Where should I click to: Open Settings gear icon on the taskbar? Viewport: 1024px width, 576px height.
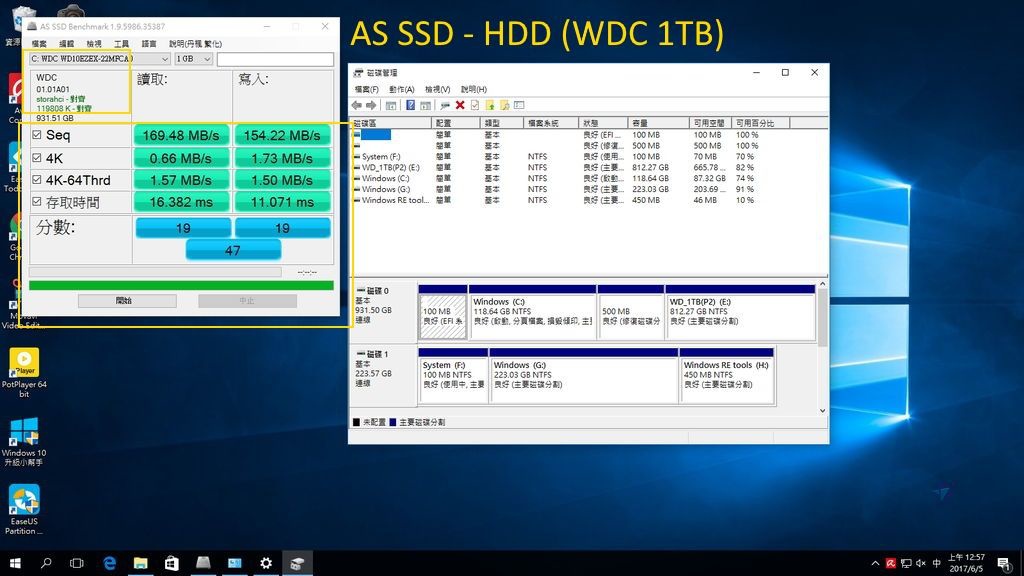[266, 563]
